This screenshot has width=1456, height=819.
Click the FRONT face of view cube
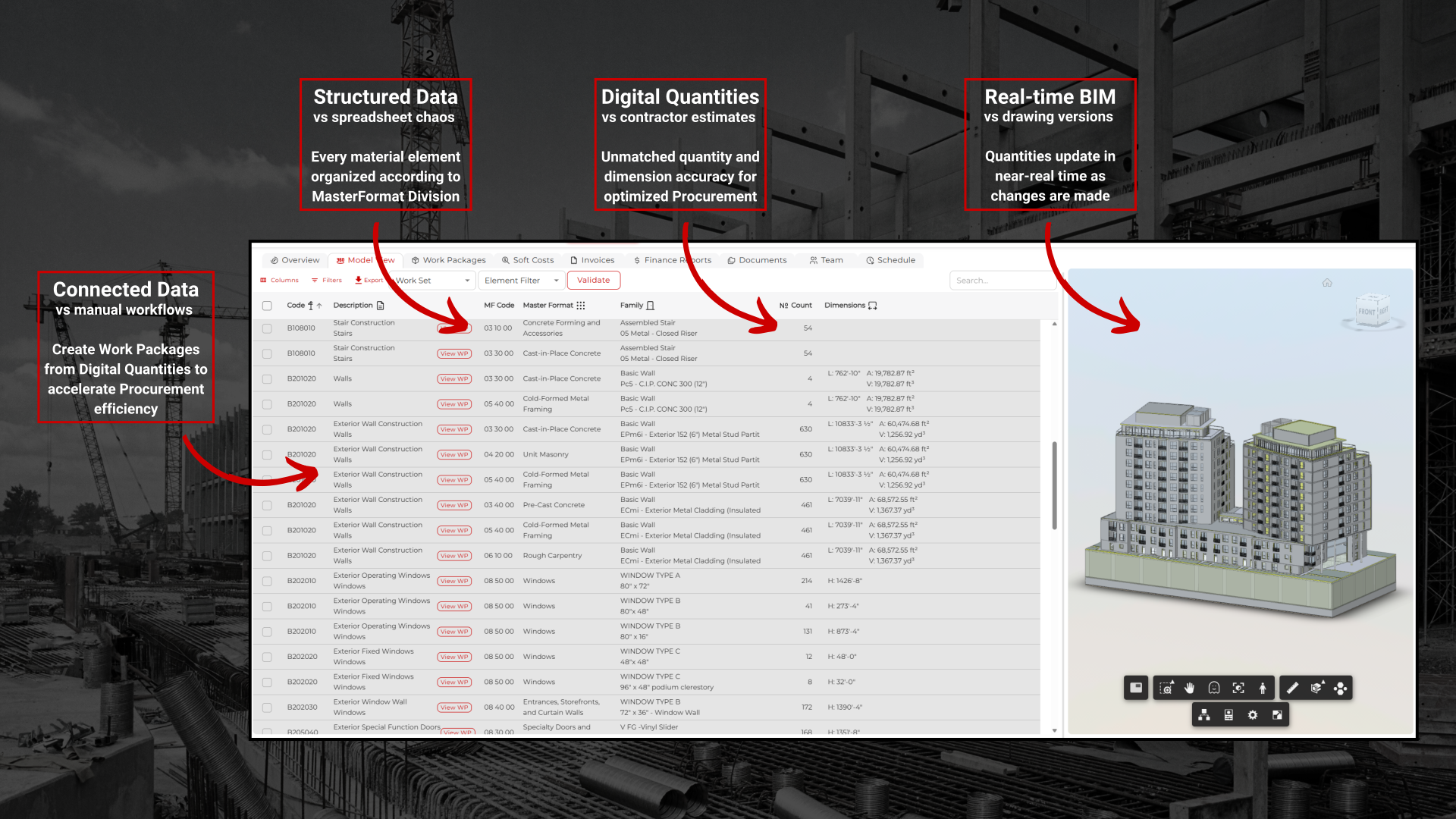point(1367,312)
